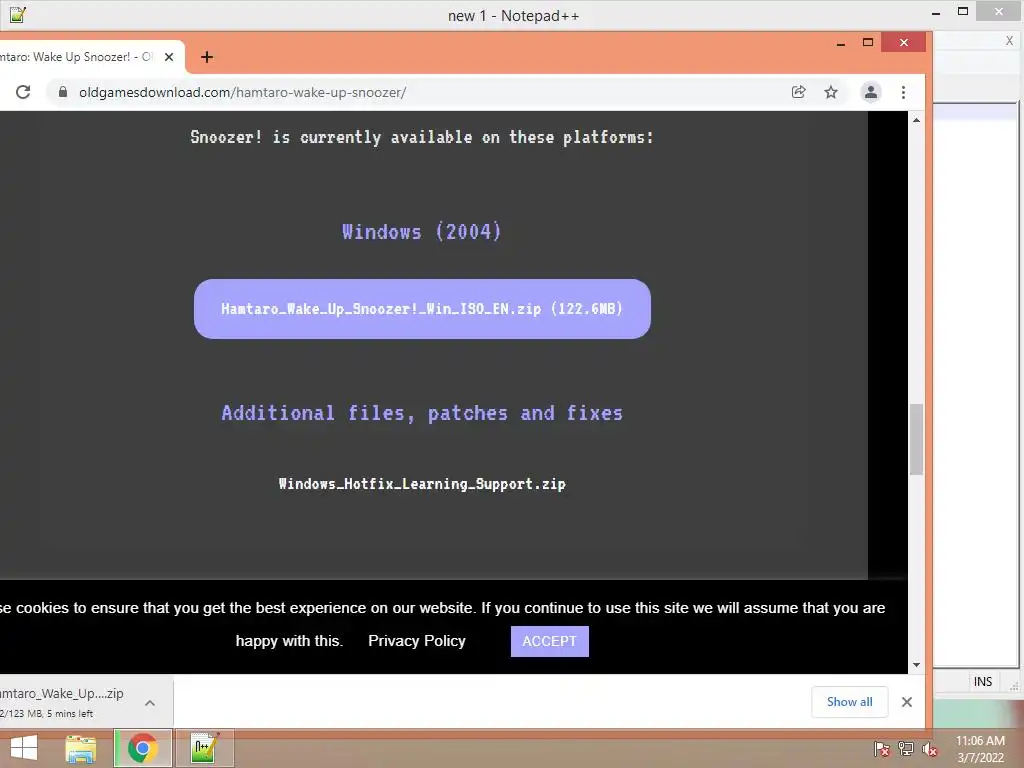Minimize the Chrome window
This screenshot has height=768, width=1024.
[841, 43]
